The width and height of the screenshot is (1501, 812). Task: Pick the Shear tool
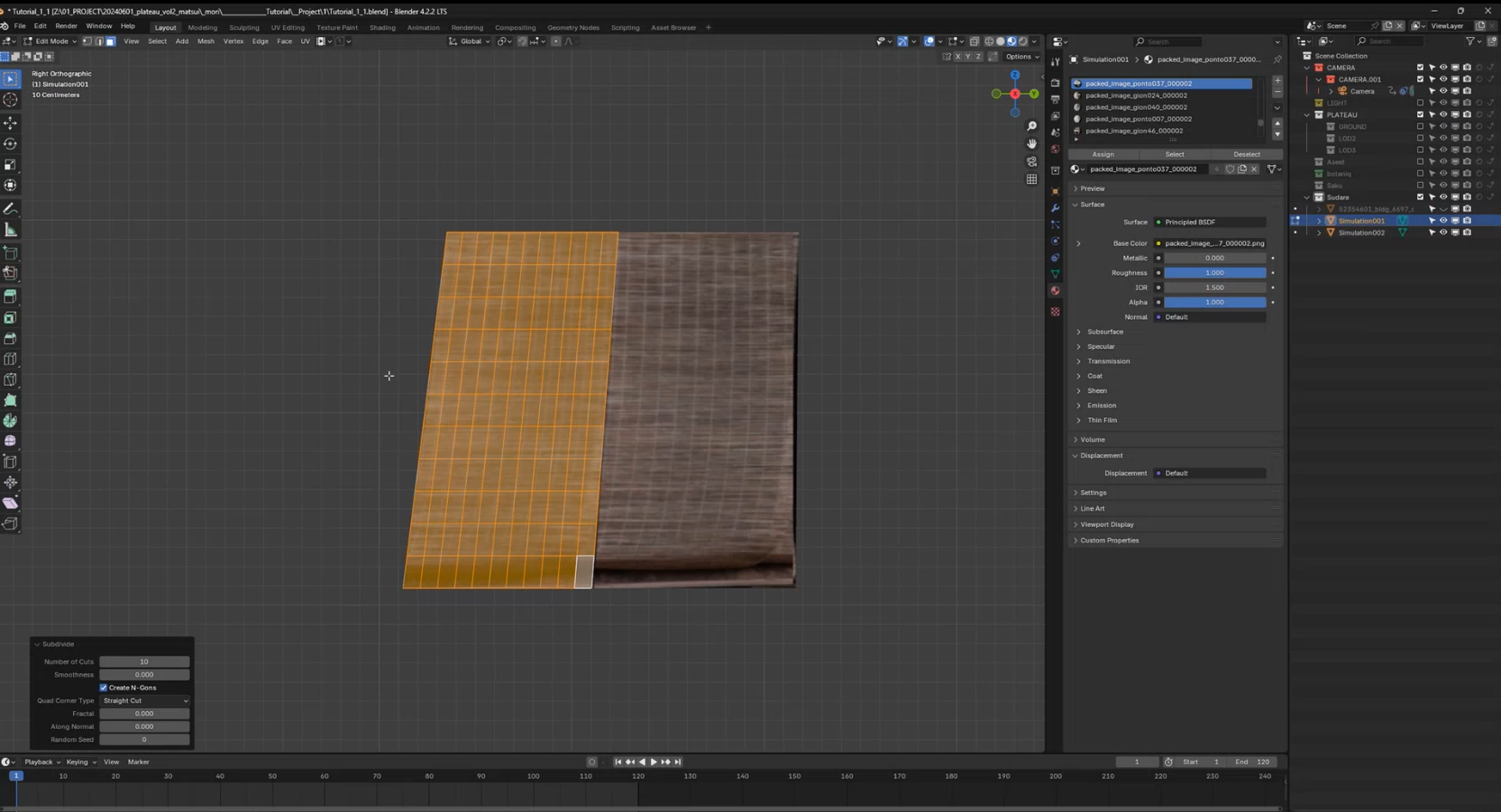coord(11,503)
